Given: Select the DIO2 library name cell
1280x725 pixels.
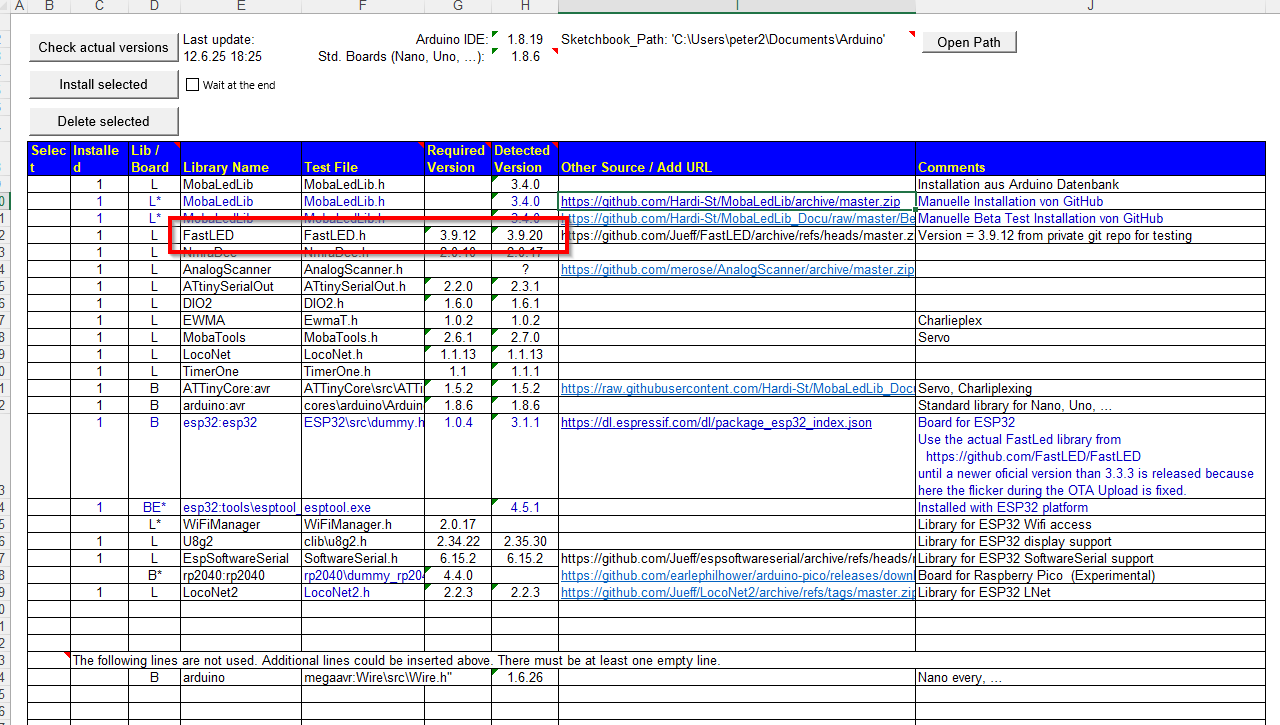Looking at the screenshot, I should coord(241,304).
